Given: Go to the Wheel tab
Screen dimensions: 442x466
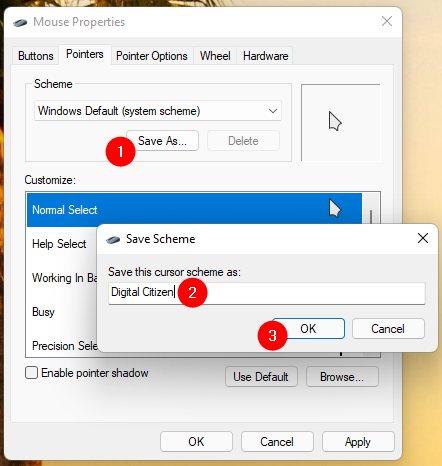Looking at the screenshot, I should (215, 56).
